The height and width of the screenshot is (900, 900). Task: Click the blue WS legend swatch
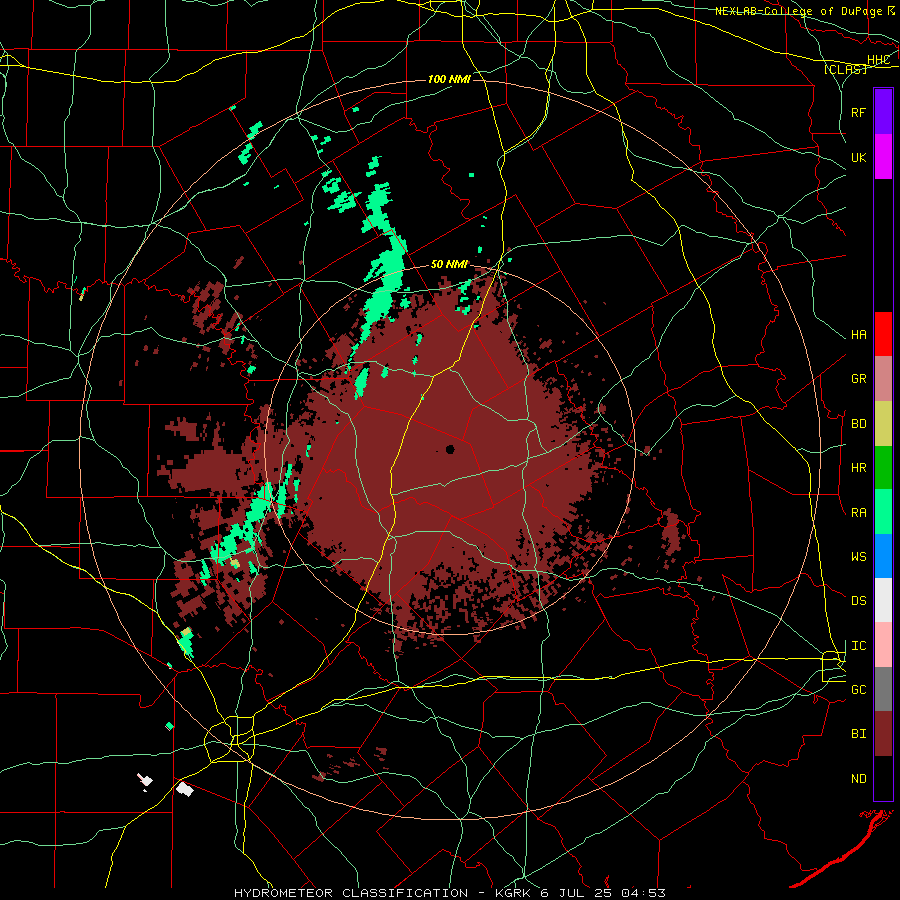click(x=883, y=556)
